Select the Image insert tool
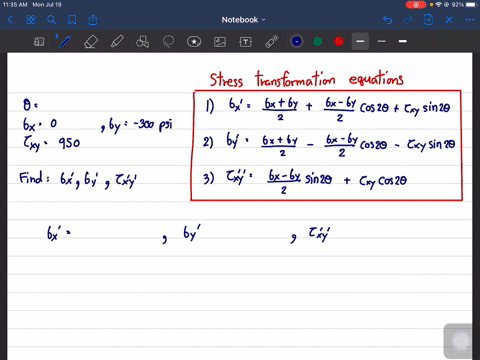 220,42
